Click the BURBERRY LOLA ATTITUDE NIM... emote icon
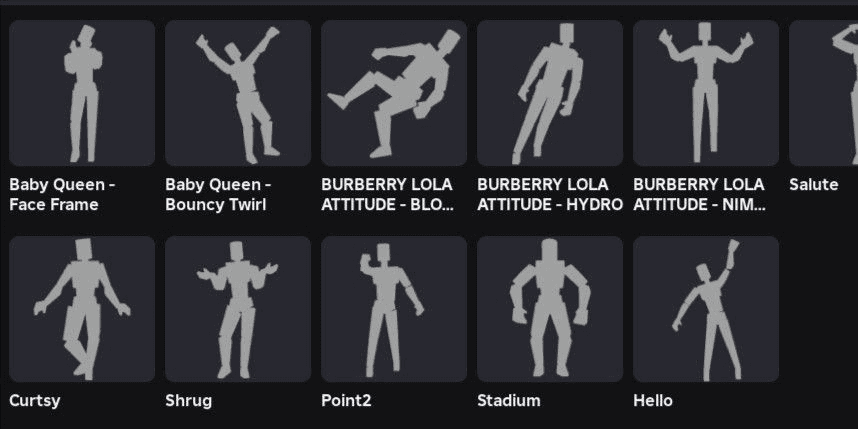 tap(706, 93)
